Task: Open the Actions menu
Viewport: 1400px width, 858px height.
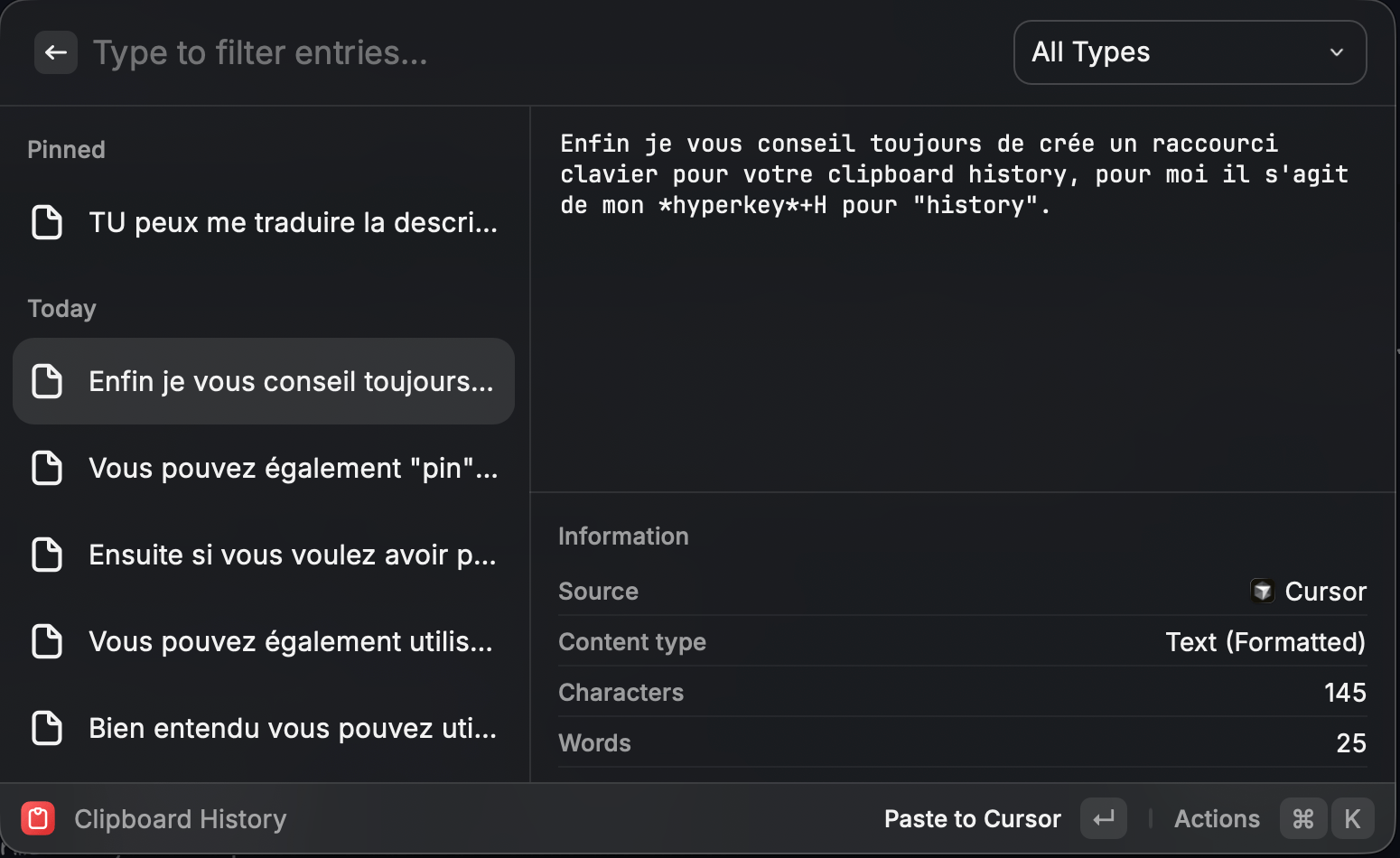Action: click(1217, 819)
